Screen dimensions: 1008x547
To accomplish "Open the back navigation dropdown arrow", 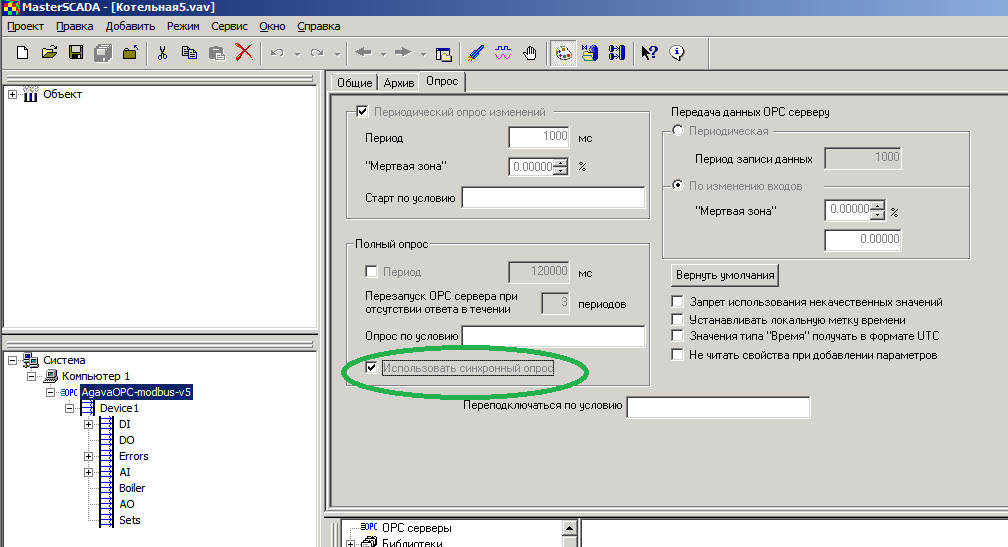I will coord(383,54).
